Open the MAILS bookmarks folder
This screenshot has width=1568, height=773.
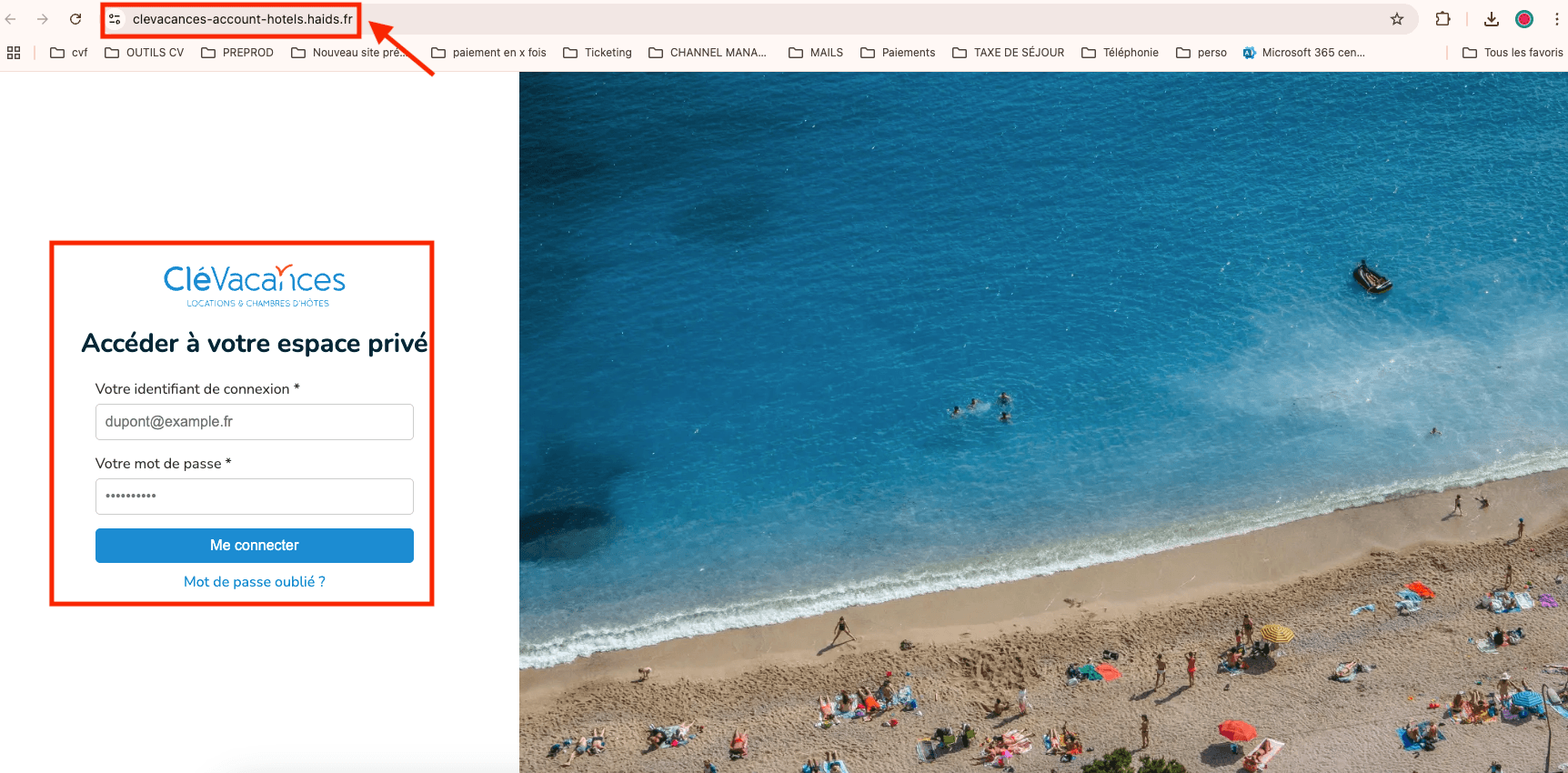point(816,53)
